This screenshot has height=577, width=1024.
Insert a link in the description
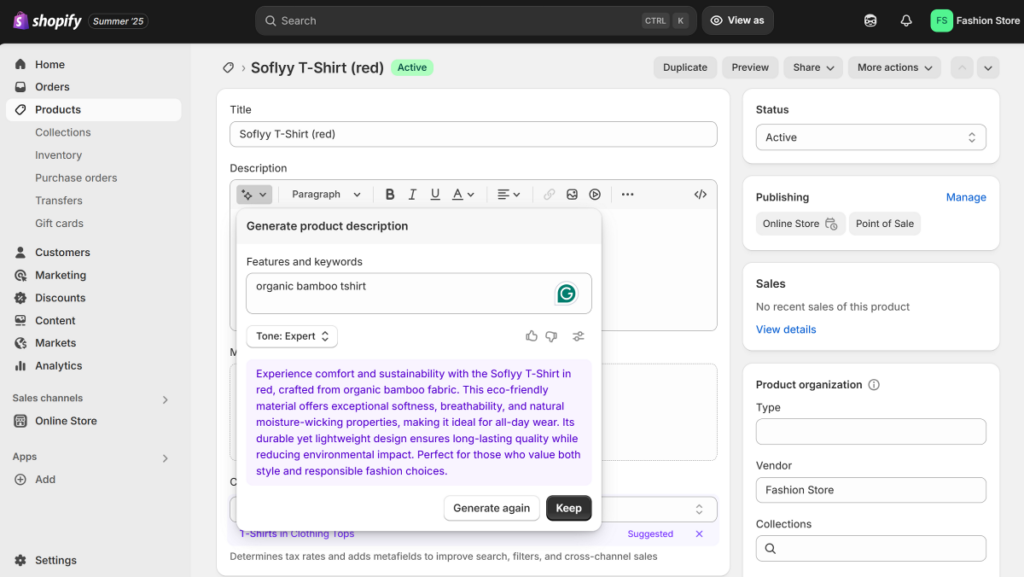point(548,194)
